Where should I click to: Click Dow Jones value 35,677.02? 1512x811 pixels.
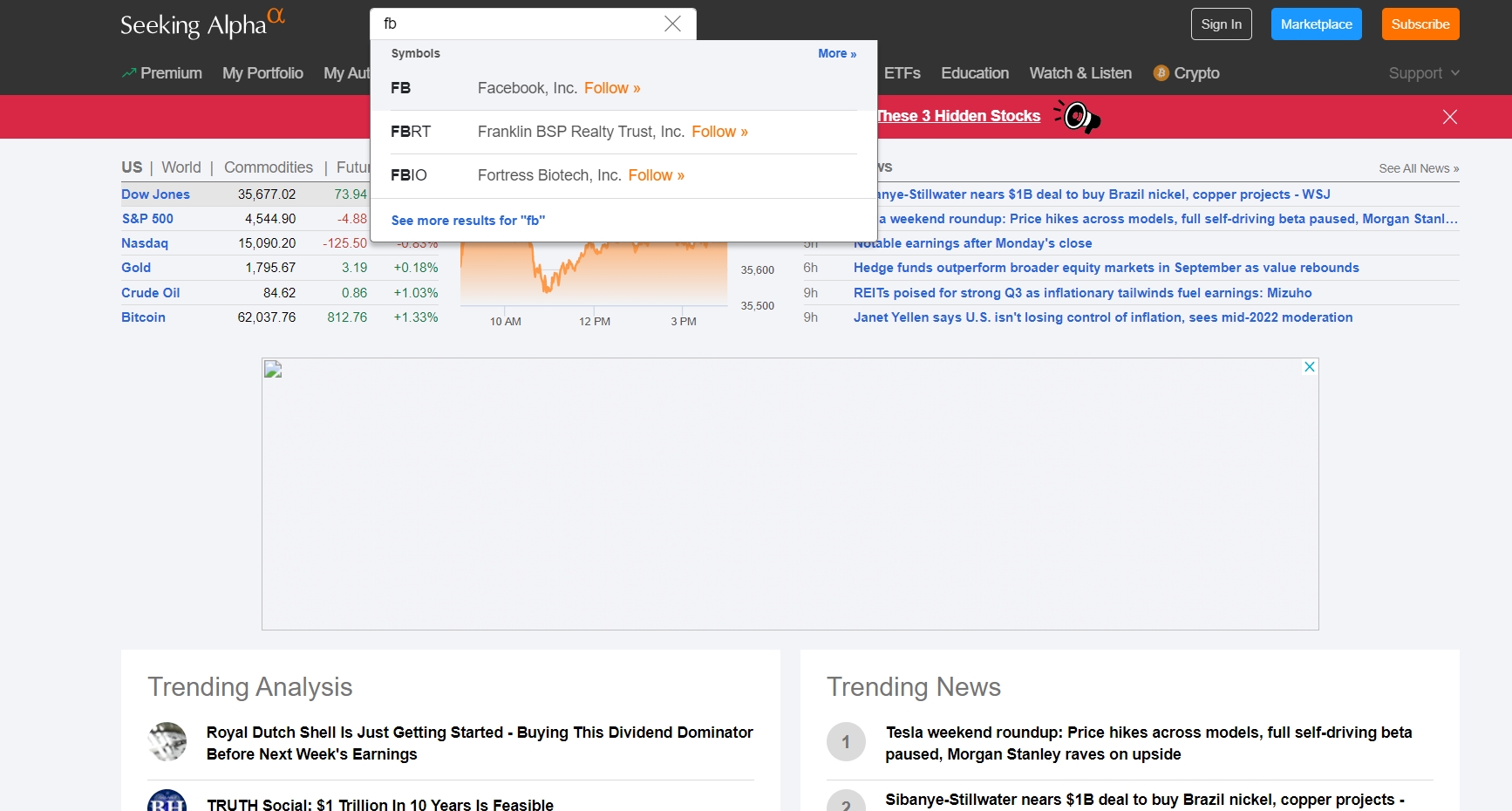click(267, 194)
